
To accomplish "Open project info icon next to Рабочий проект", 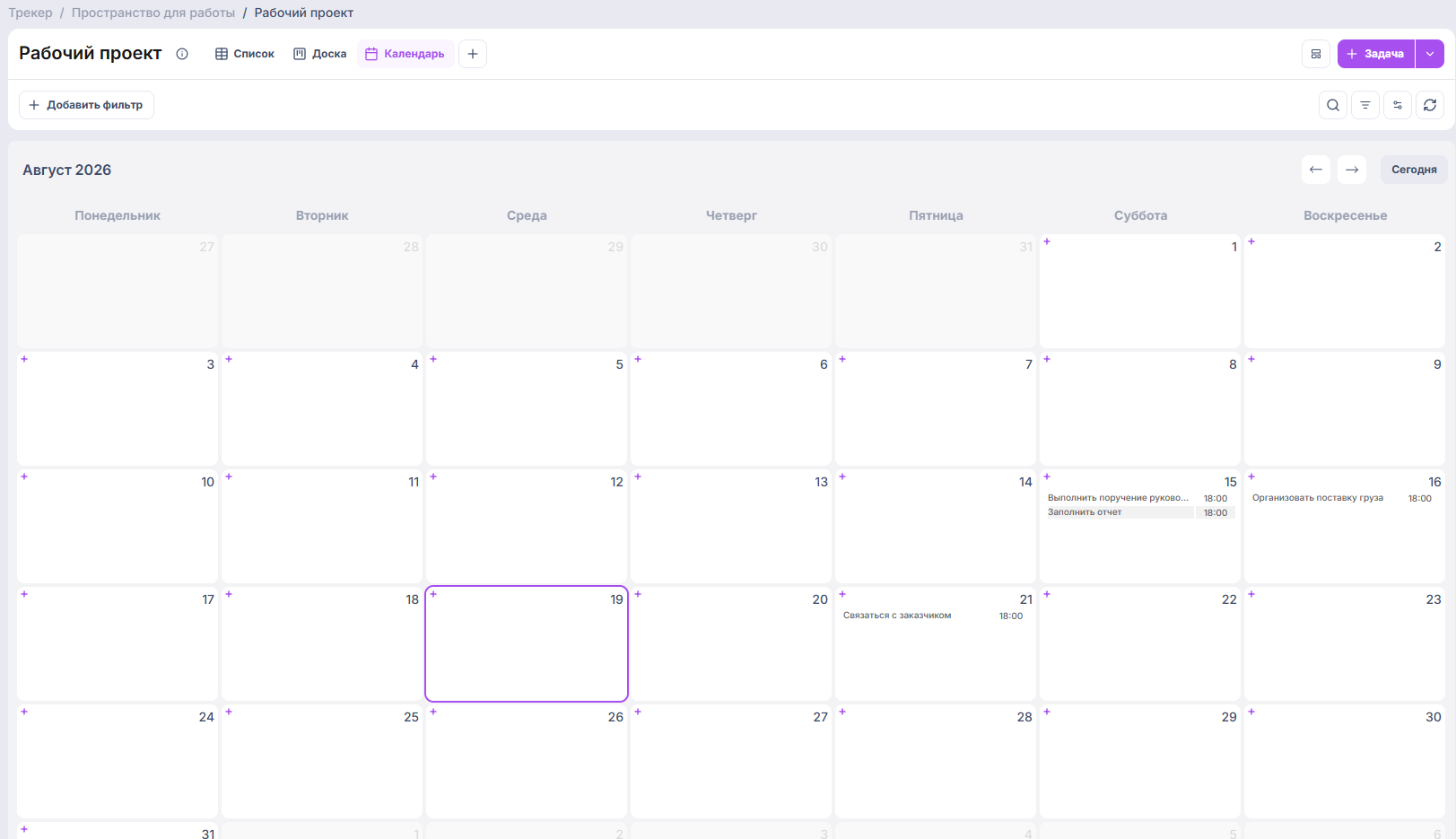I will [x=182, y=54].
